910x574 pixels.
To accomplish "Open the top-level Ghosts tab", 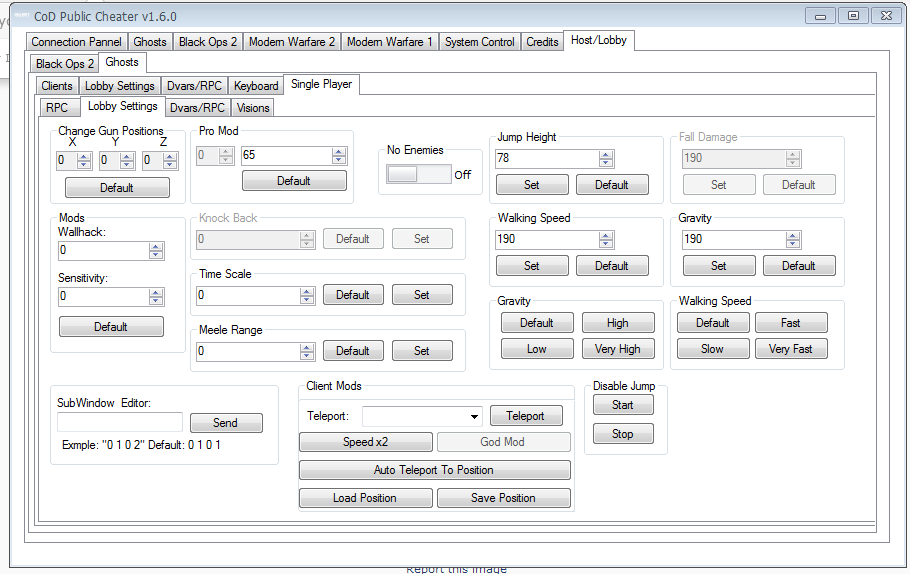I will (150, 42).
